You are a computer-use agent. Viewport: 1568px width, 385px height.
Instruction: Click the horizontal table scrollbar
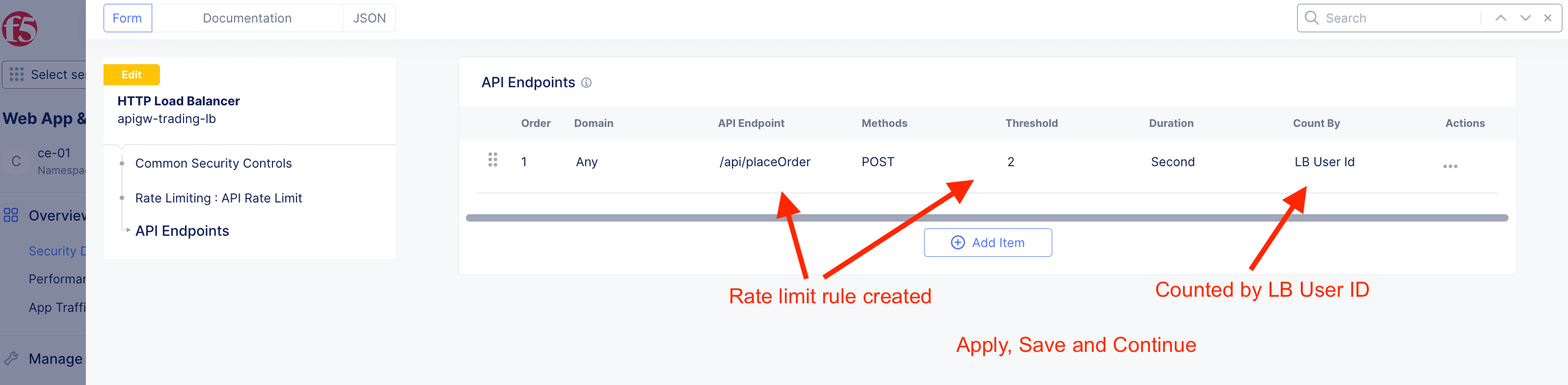click(x=986, y=218)
